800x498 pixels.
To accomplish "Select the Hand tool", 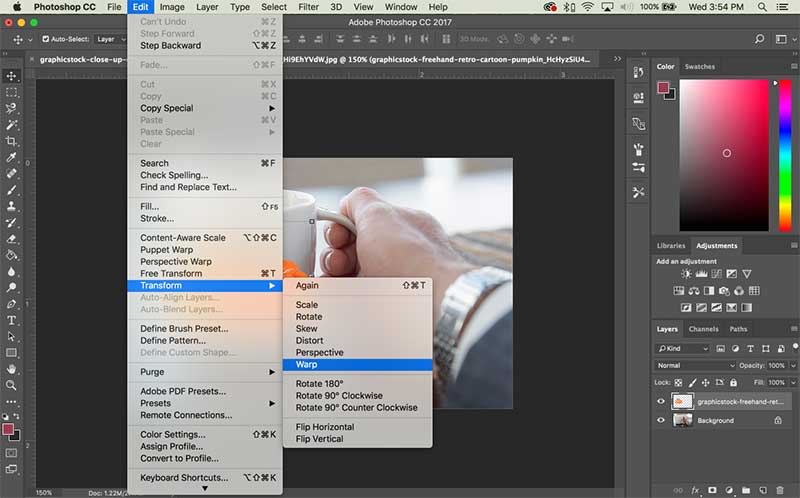I will pyautogui.click(x=11, y=369).
